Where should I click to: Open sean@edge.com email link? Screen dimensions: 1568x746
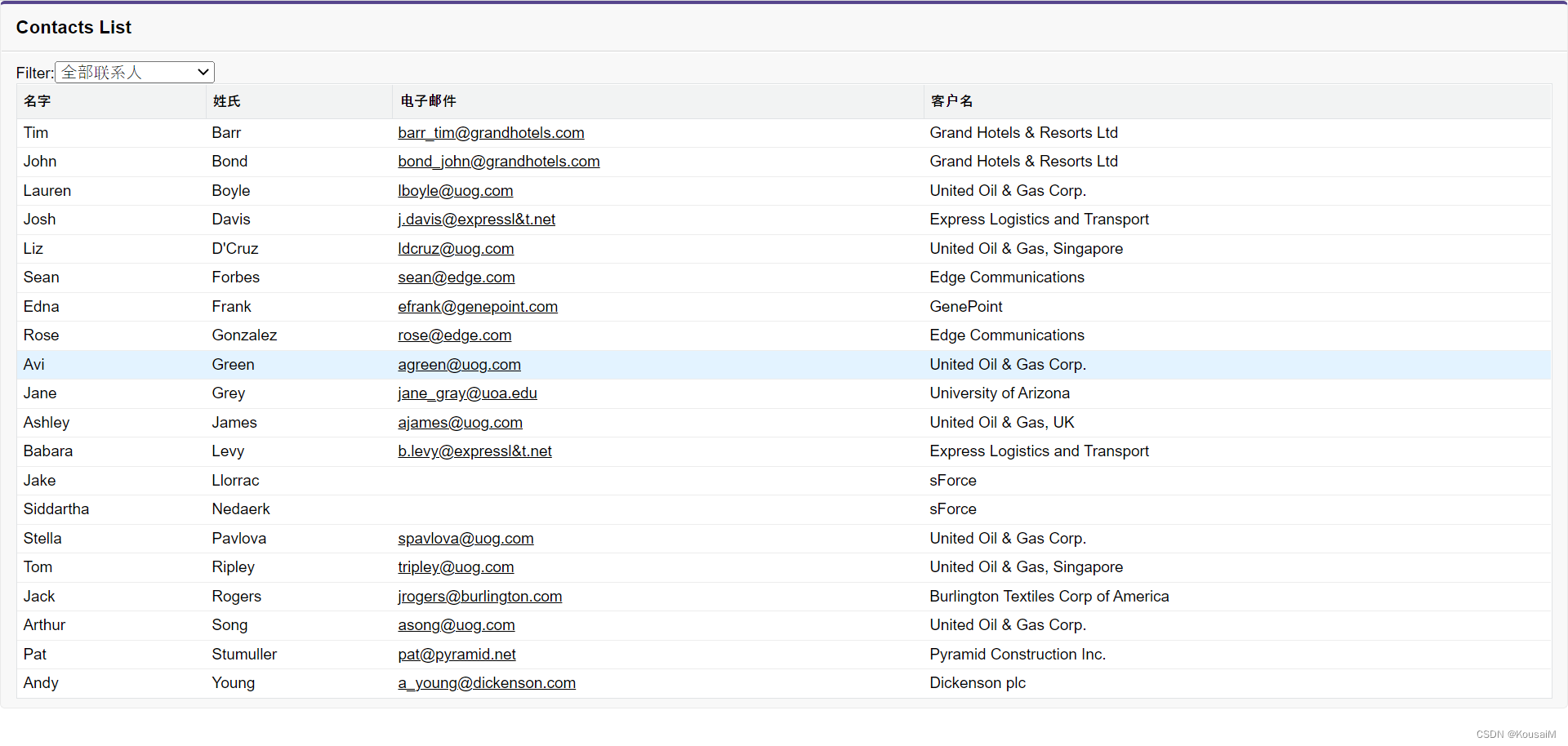[456, 278]
